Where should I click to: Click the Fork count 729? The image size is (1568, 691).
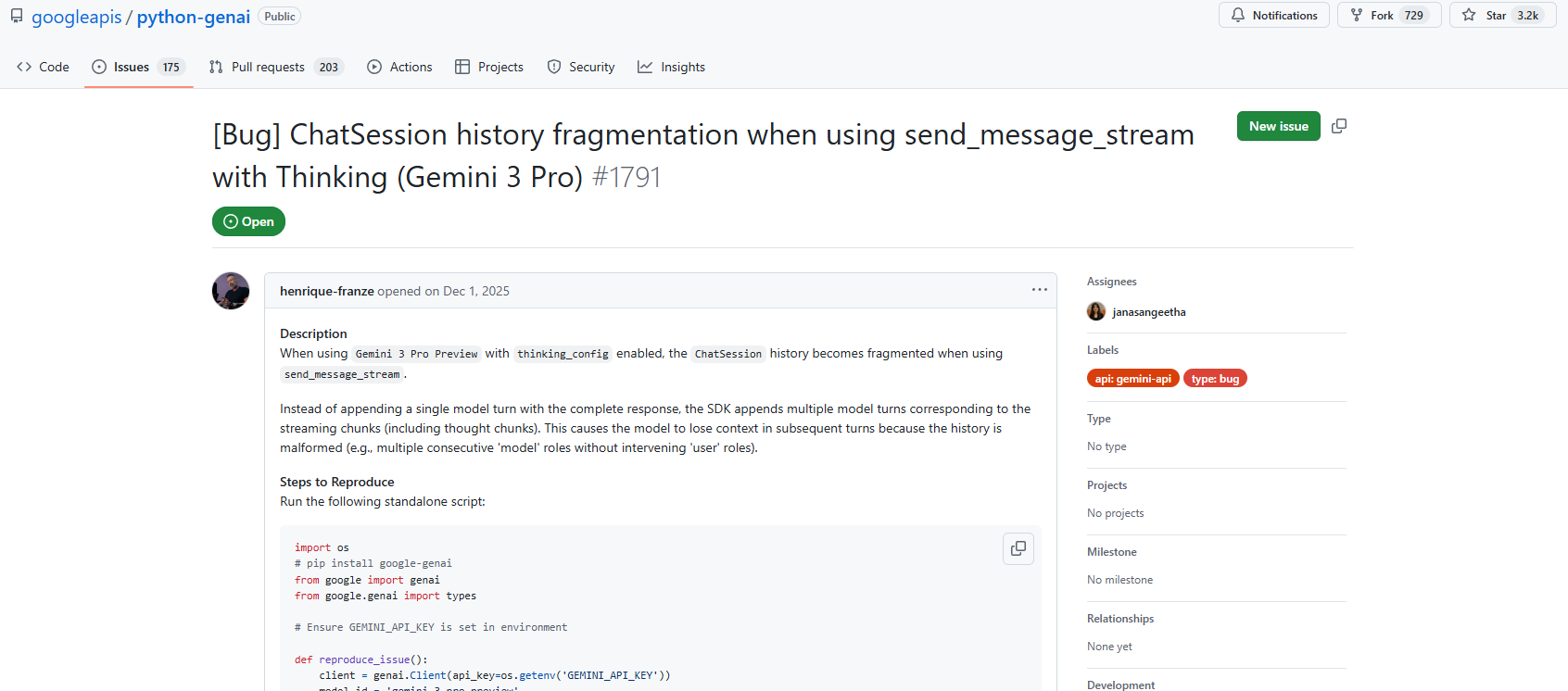pos(1414,15)
